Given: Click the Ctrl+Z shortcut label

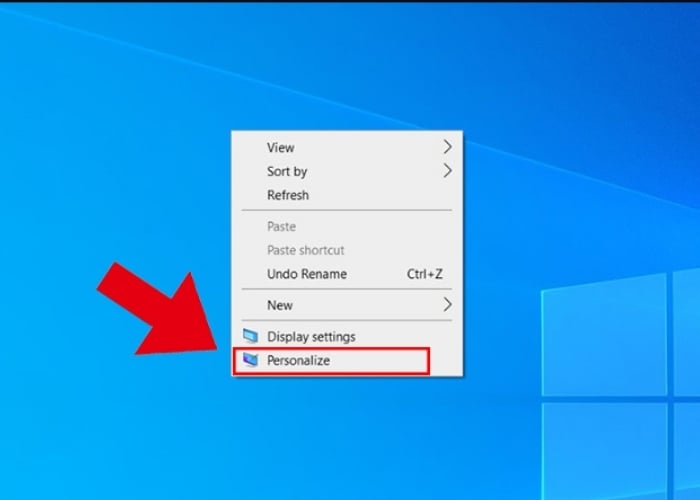Looking at the screenshot, I should 425,274.
